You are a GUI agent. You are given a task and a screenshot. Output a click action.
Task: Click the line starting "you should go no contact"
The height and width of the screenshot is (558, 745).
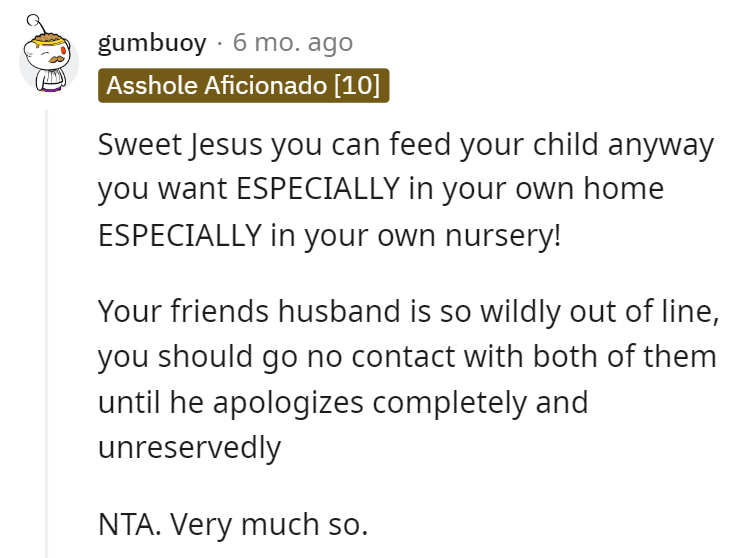406,356
